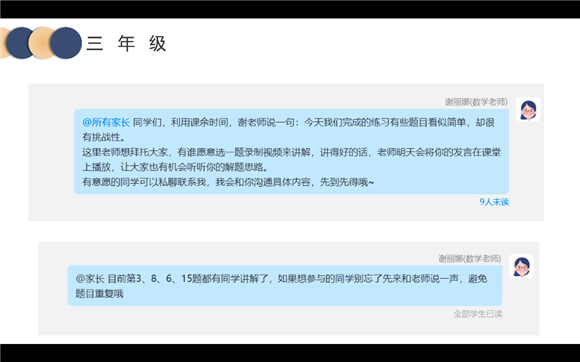Click sender name above the first message
The height and width of the screenshot is (362, 580).
point(476,102)
